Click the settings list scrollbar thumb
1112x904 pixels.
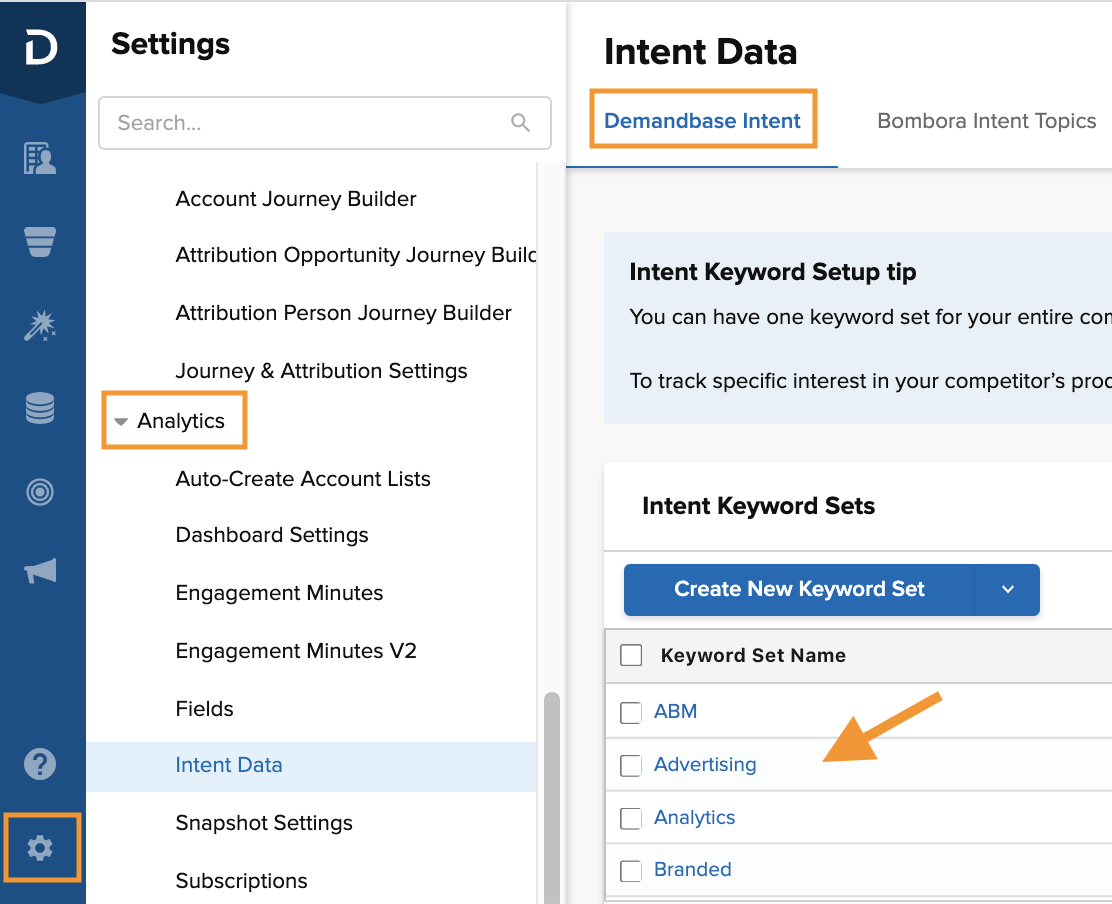click(x=552, y=798)
